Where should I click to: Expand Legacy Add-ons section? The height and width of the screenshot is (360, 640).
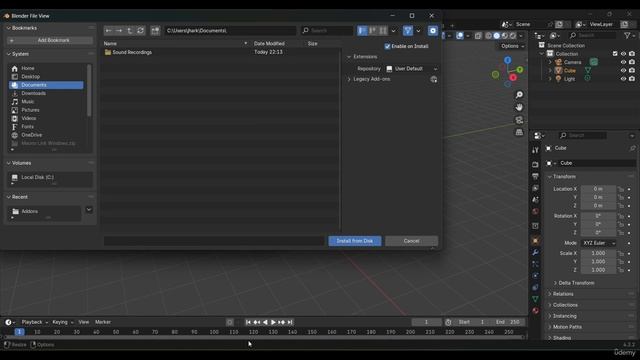[349, 79]
